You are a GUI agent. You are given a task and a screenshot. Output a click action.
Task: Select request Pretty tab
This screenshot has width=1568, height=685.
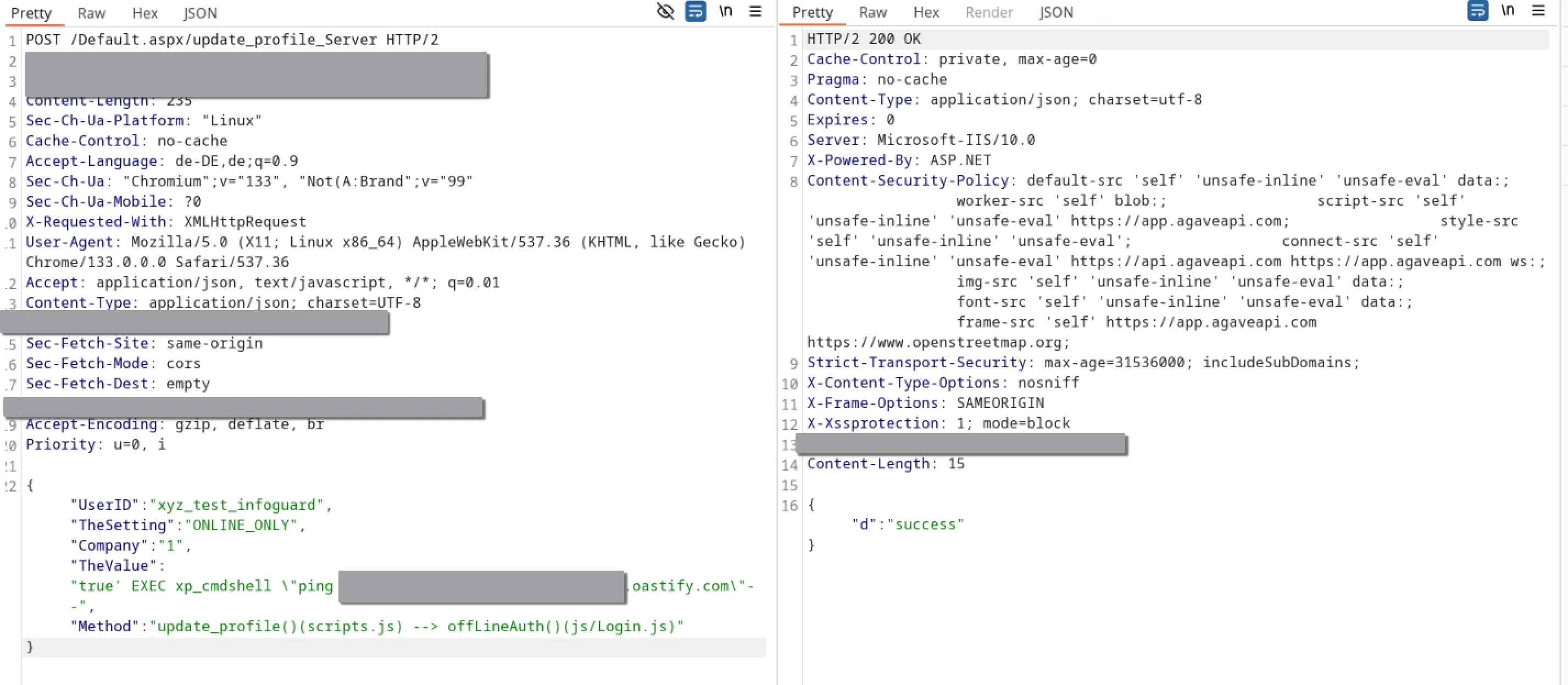coord(32,13)
